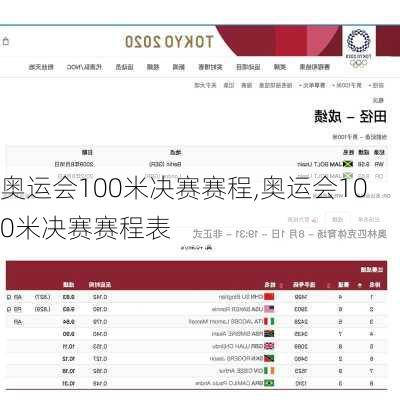Sort results by the 赛道 lane column arrow
The image size is (400, 400).
328,285
